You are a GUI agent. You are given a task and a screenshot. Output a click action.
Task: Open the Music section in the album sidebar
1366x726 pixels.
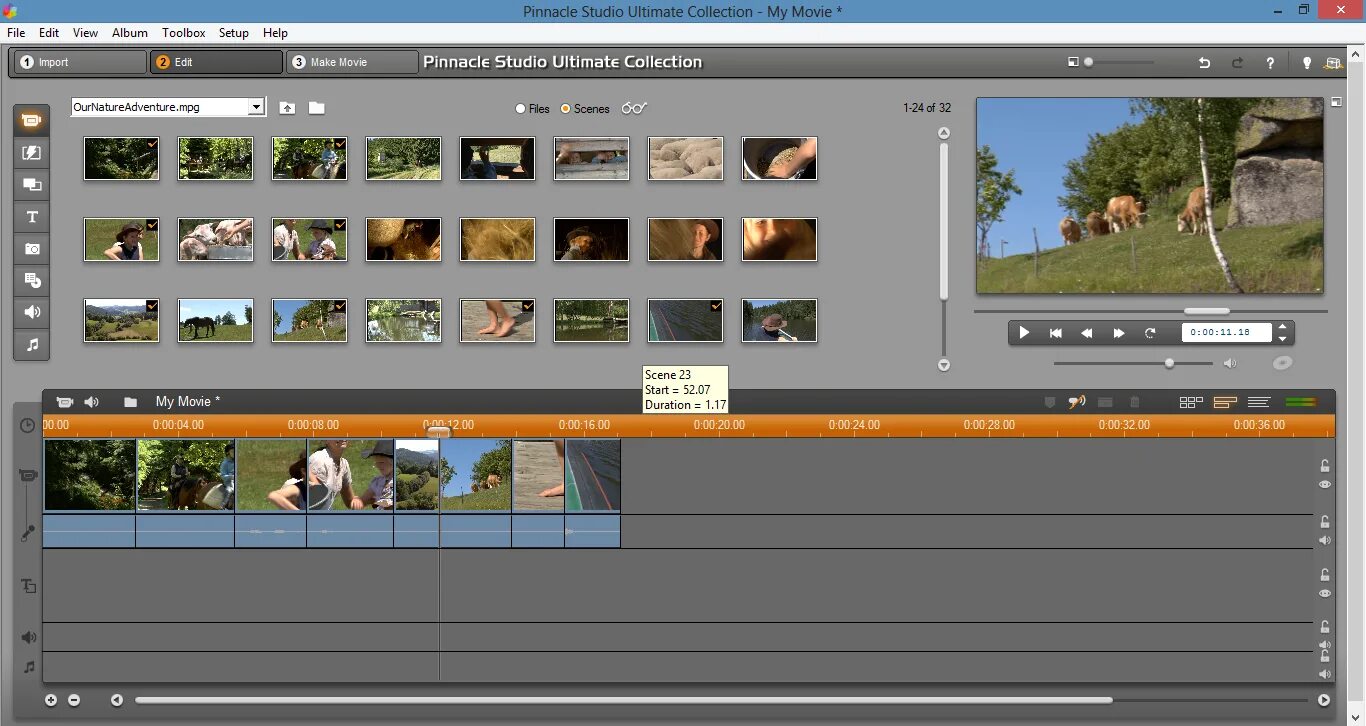31,345
